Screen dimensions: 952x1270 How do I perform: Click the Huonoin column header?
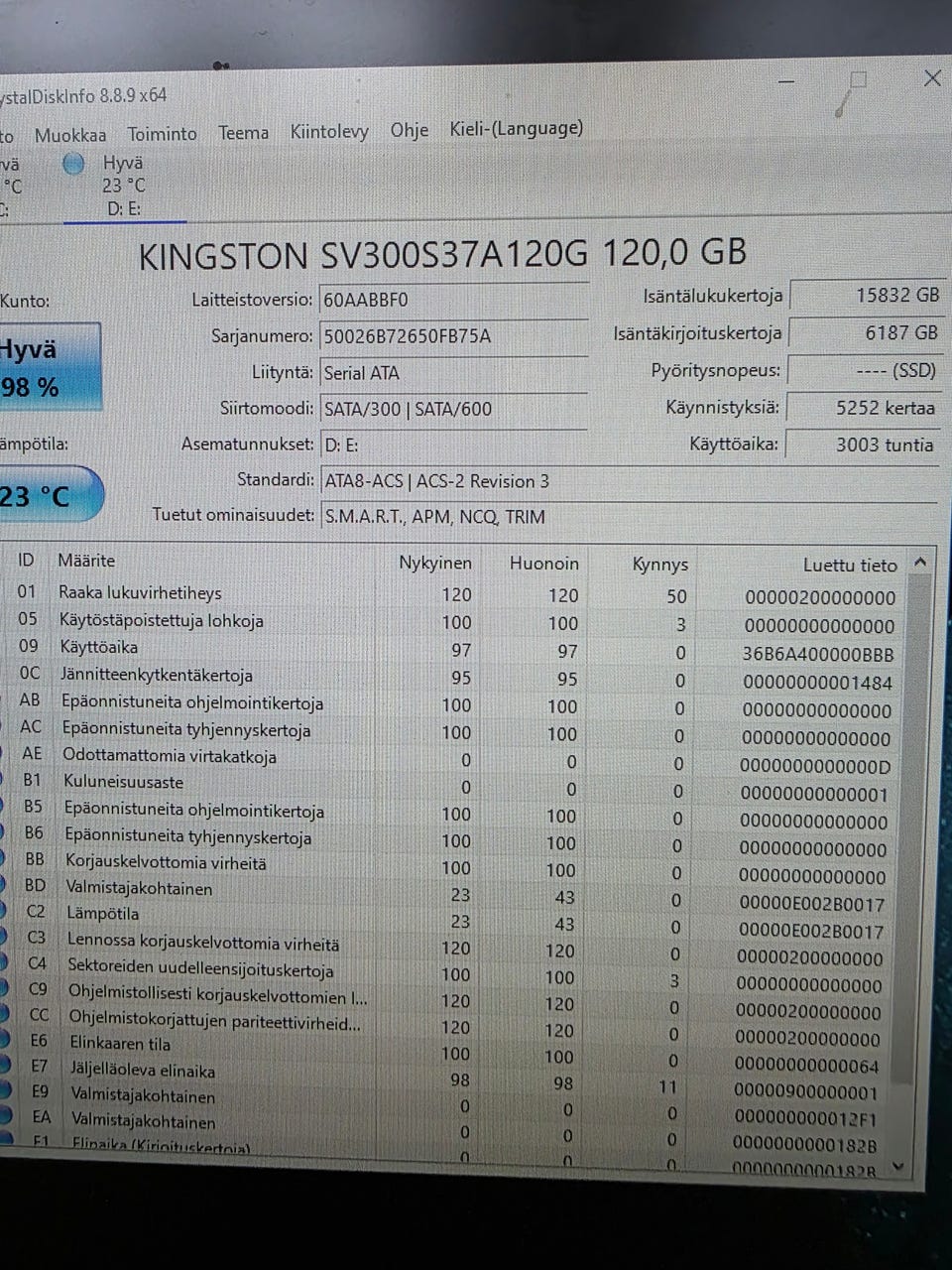[543, 564]
